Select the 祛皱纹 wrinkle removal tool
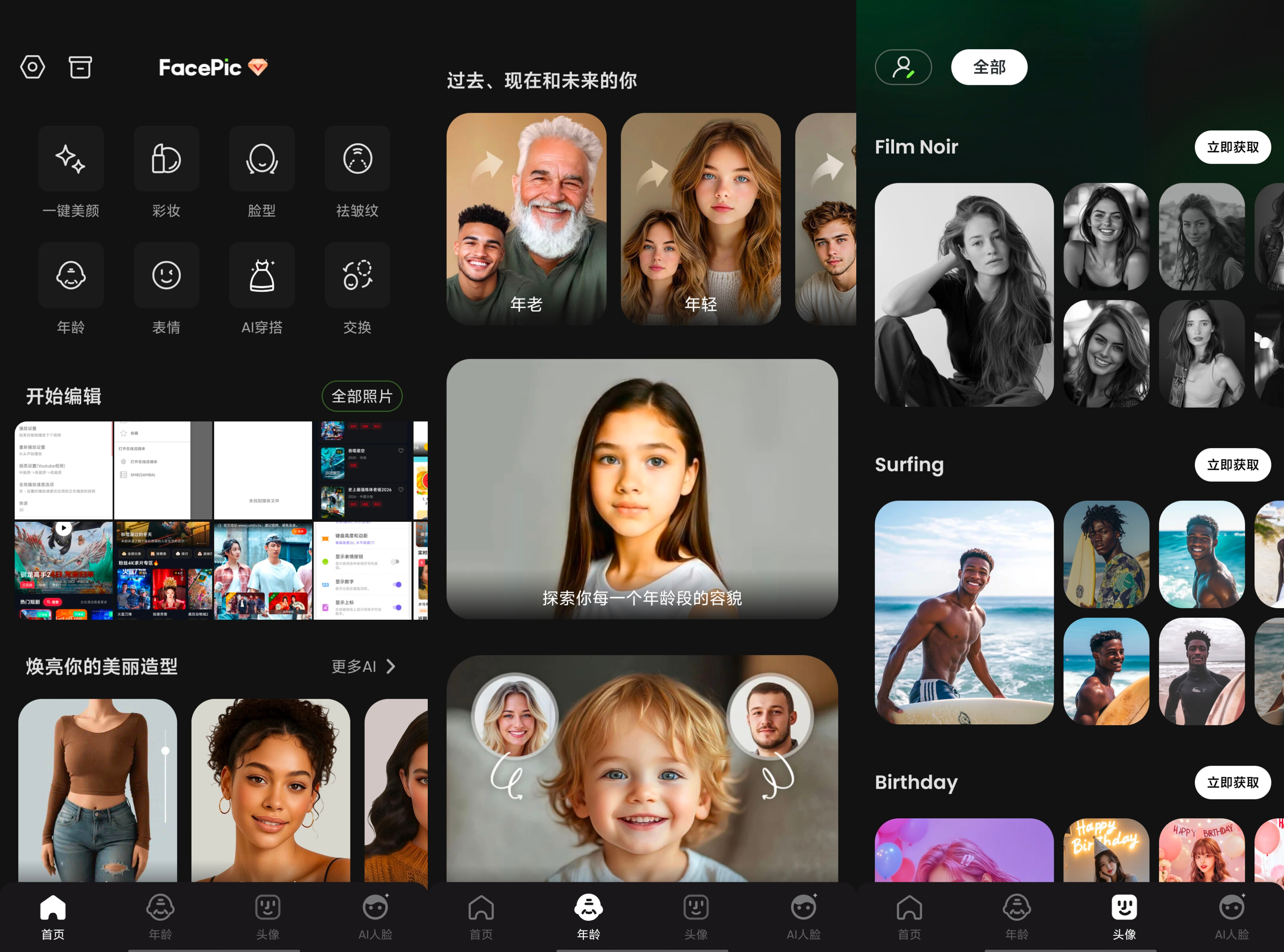The height and width of the screenshot is (952, 1284). pyautogui.click(x=357, y=159)
